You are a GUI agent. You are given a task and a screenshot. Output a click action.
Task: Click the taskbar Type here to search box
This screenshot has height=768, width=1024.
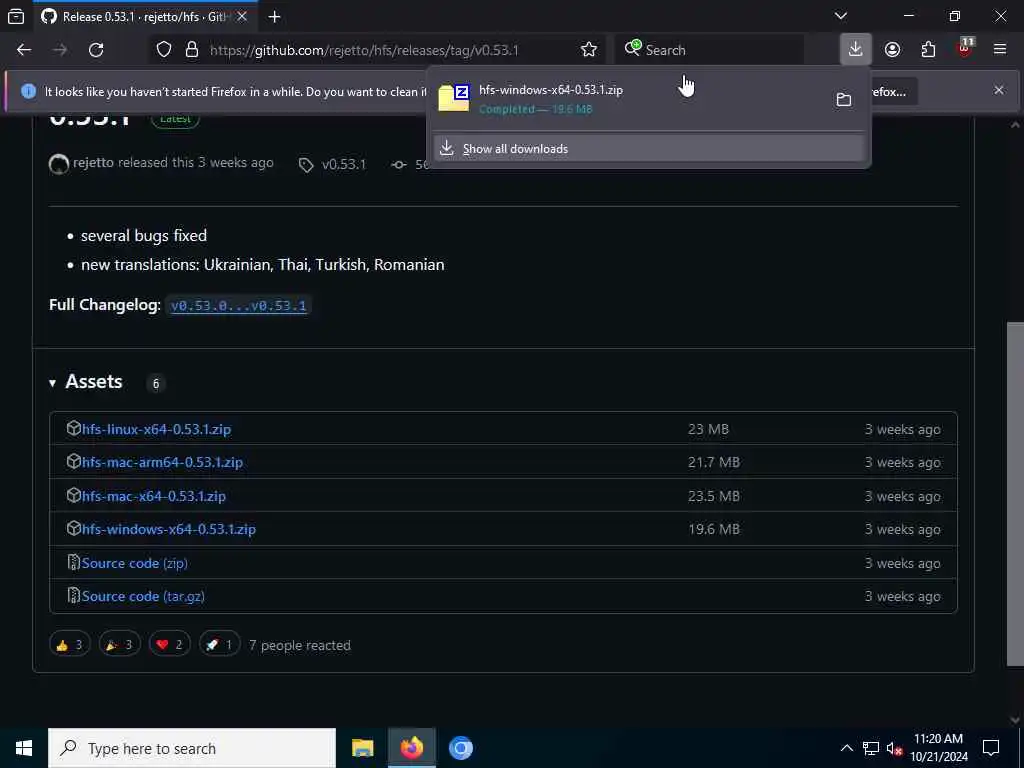pos(192,748)
